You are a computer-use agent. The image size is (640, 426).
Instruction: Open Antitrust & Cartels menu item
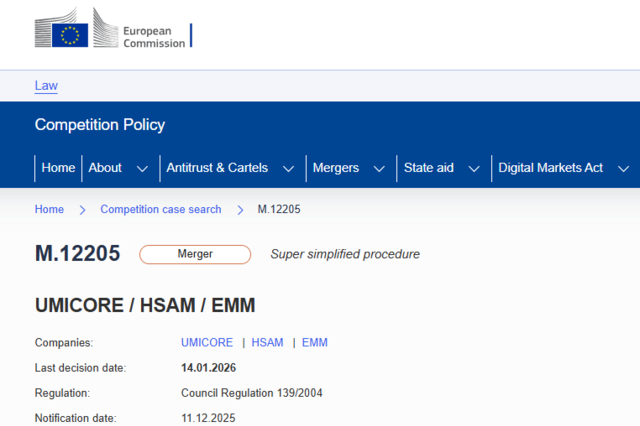[217, 168]
